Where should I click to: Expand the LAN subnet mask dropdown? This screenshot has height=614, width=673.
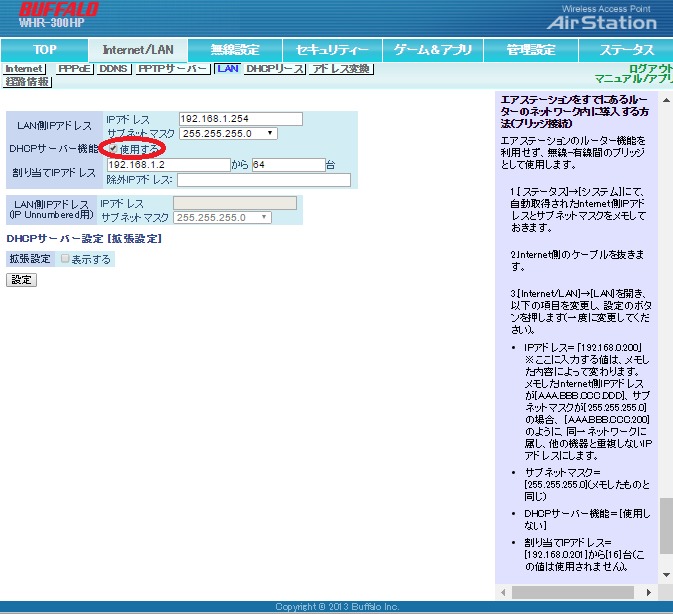pyautogui.click(x=228, y=133)
